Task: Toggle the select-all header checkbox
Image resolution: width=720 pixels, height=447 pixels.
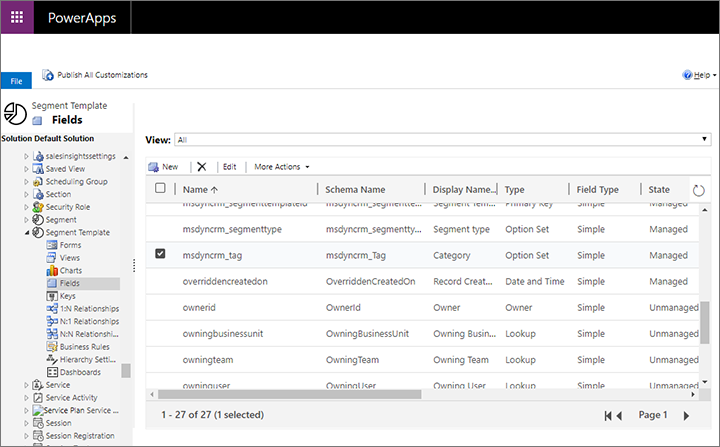Action: [160, 188]
